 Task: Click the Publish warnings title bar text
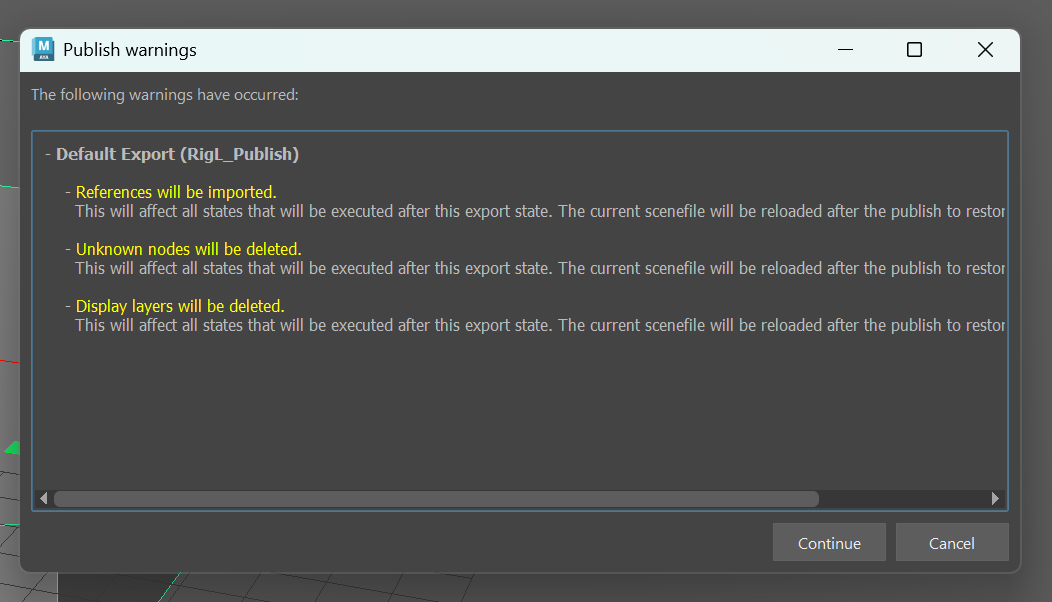(130, 49)
